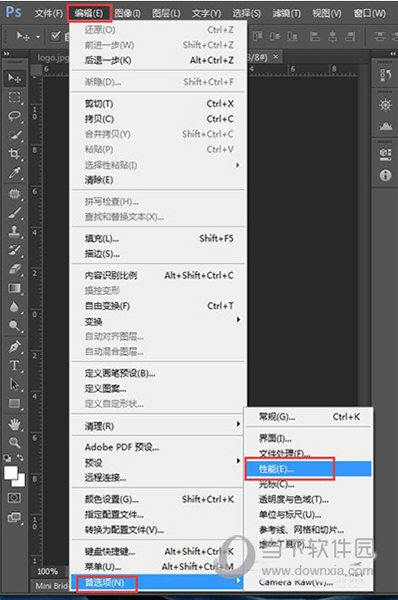Image resolution: width=398 pixels, height=600 pixels.
Task: Choose 光标(C)... preferences entry
Action: 308,484
